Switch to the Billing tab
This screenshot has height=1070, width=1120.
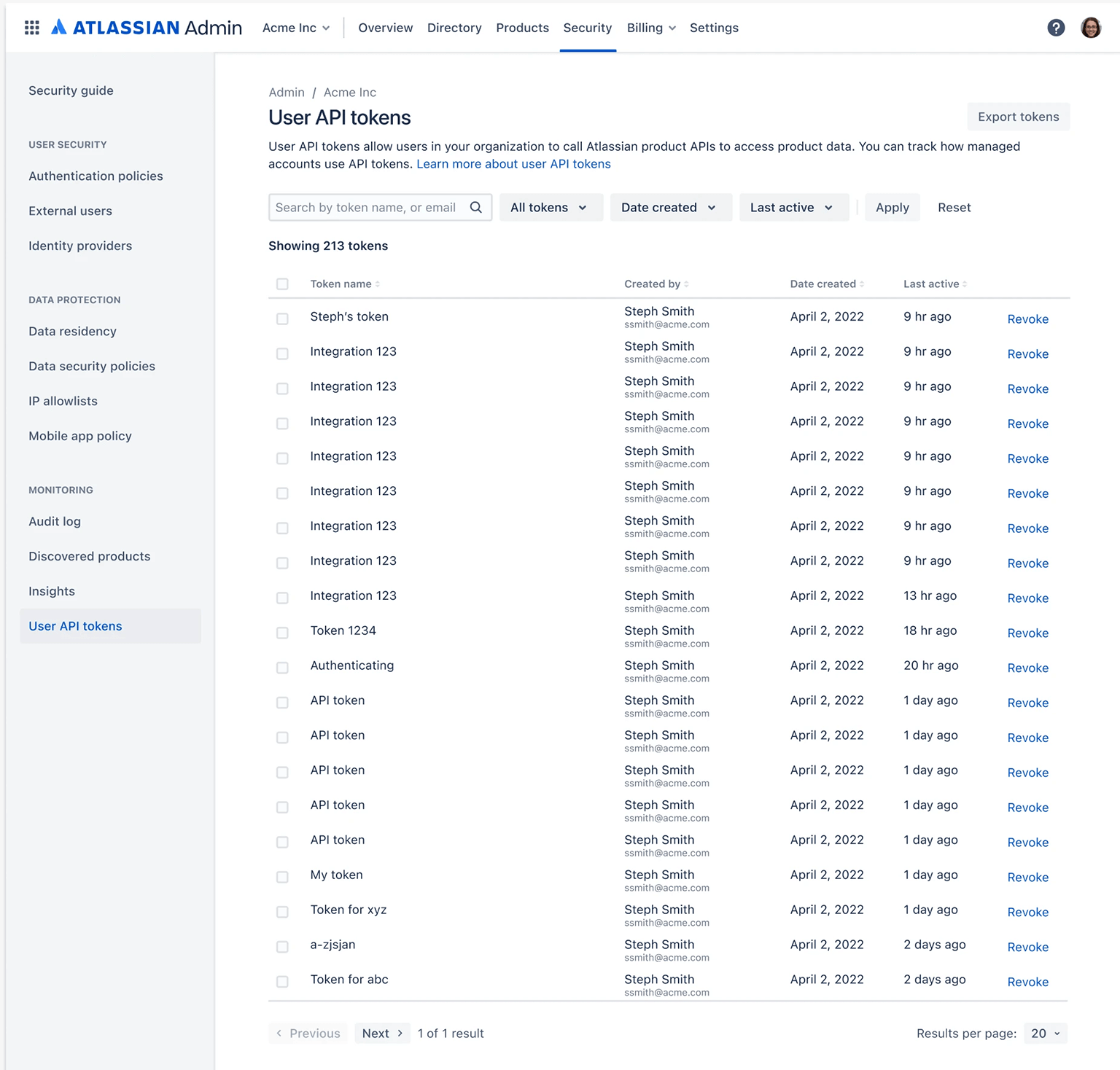tap(645, 28)
